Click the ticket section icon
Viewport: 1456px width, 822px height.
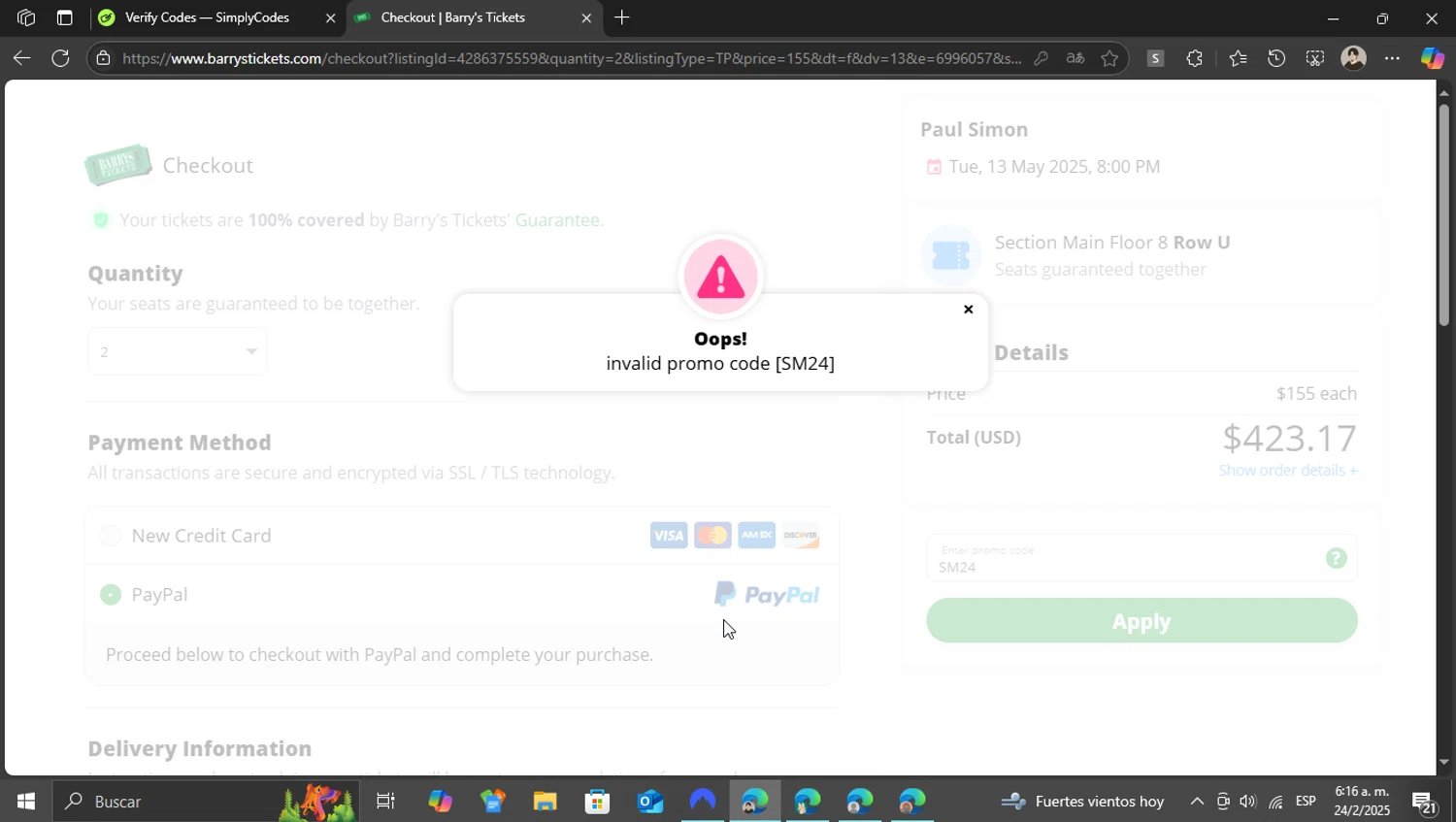[x=951, y=255]
